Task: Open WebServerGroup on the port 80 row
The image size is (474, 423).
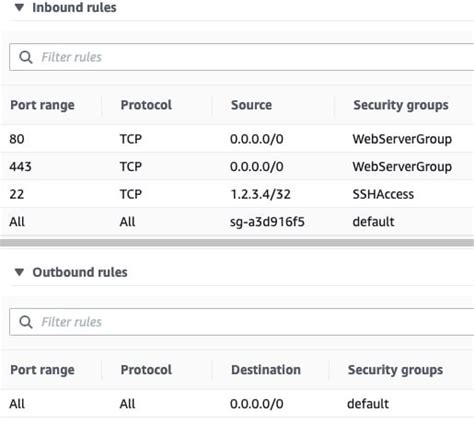Action: [402, 139]
